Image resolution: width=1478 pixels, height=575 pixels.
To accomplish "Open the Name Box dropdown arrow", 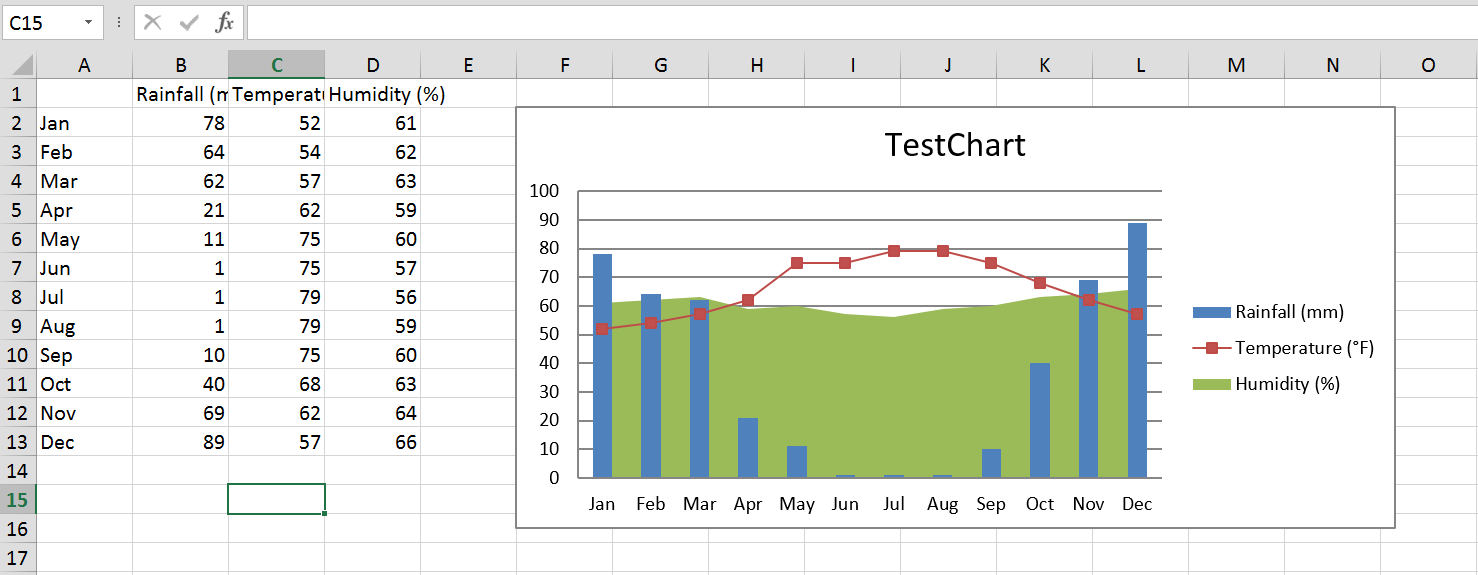I will [89, 22].
